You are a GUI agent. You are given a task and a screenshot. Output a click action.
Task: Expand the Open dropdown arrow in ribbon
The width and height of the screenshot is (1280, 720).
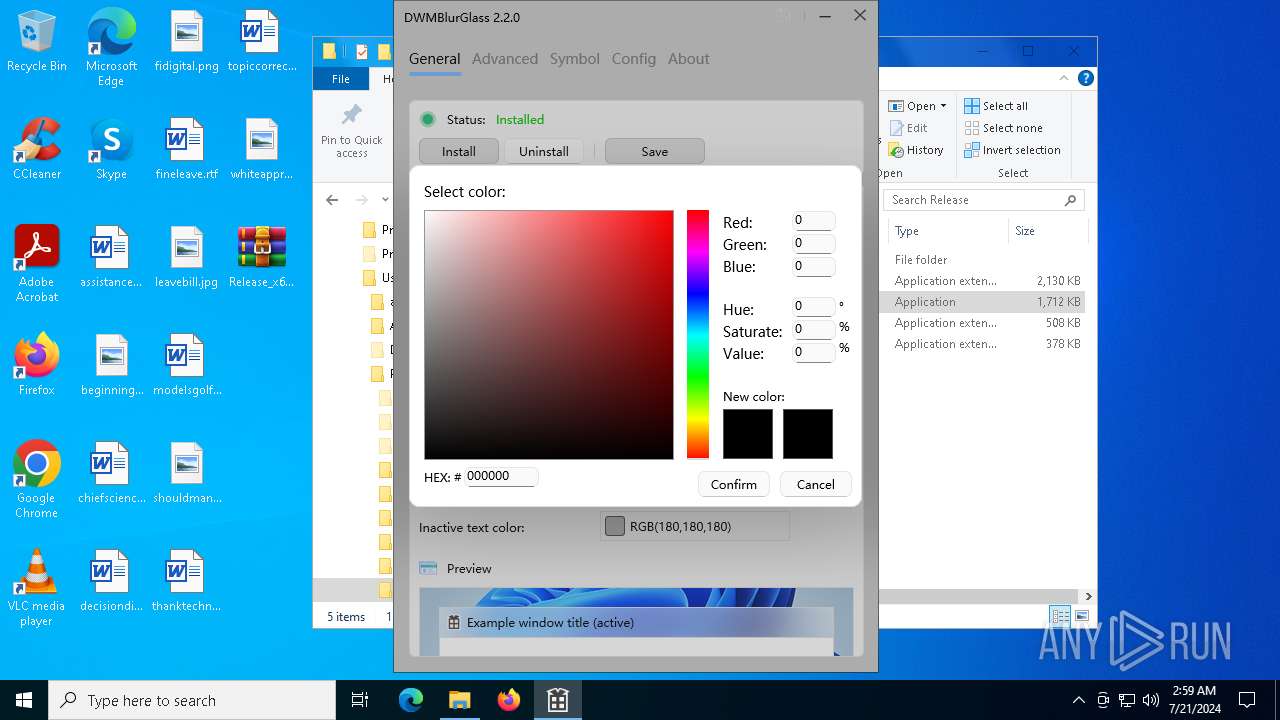tap(943, 106)
